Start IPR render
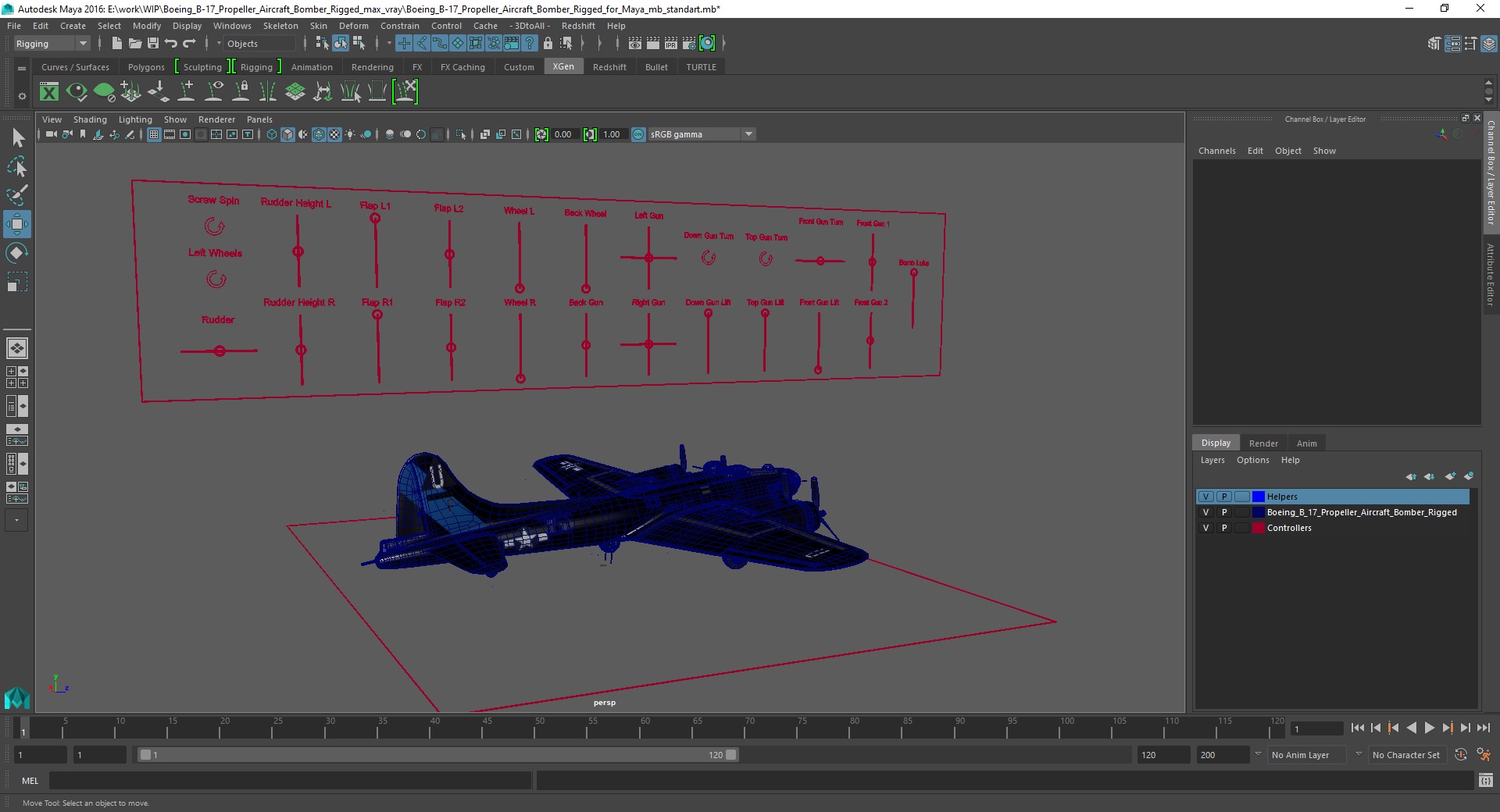 [671, 44]
